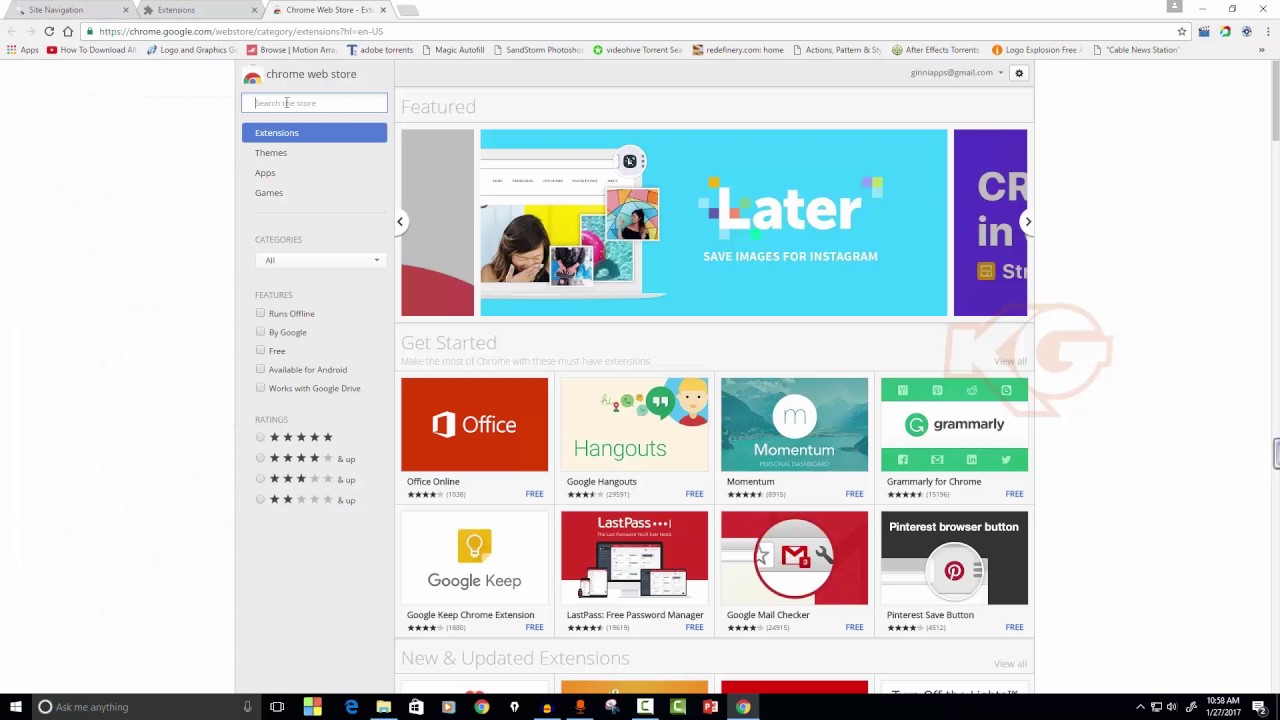Reload the page with the refresh icon
Viewport: 1280px width, 720px height.
[49, 31]
